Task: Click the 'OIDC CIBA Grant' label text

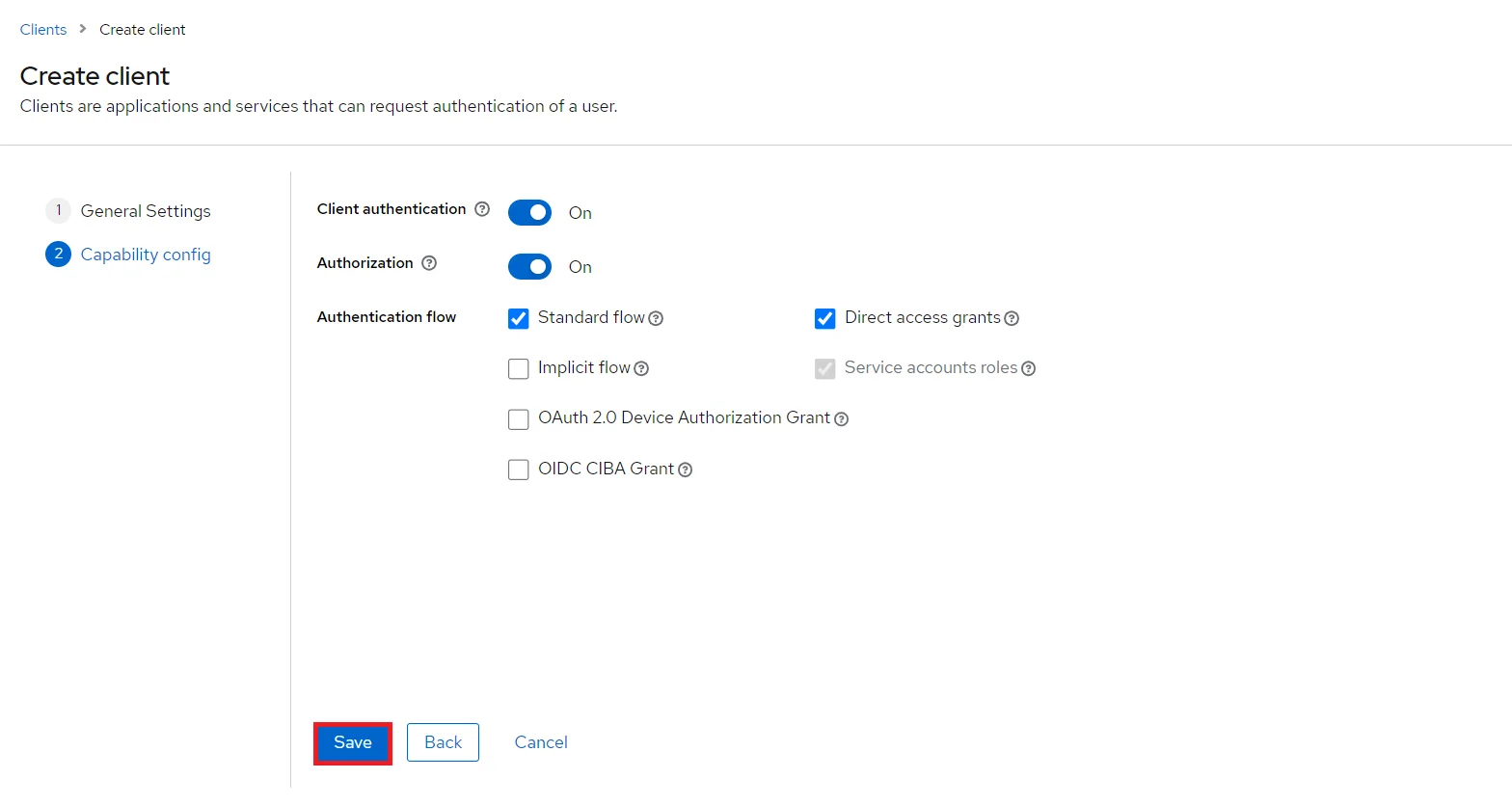Action: tap(606, 469)
